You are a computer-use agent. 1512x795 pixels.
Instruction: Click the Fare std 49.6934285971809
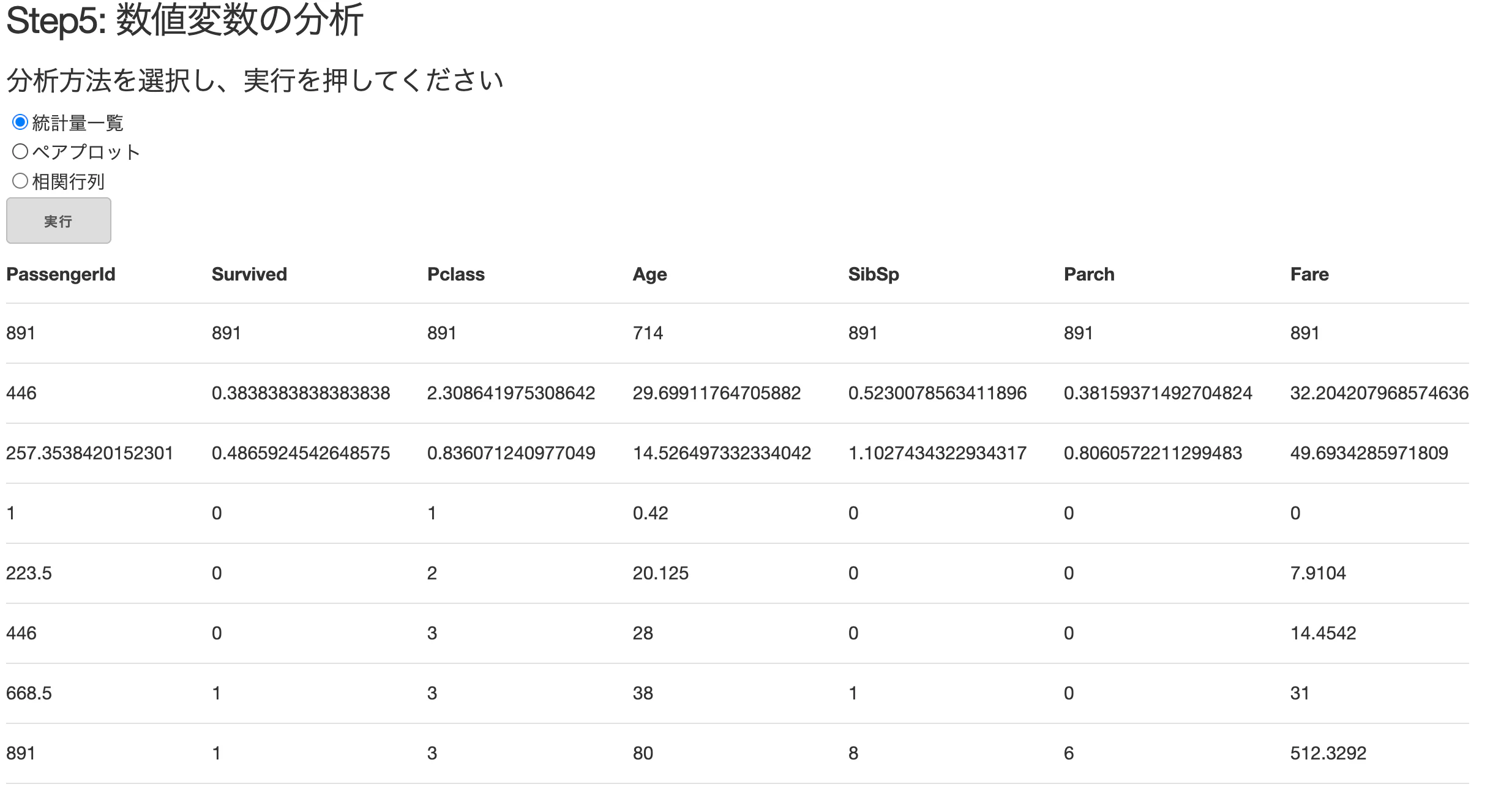pyautogui.click(x=1369, y=453)
